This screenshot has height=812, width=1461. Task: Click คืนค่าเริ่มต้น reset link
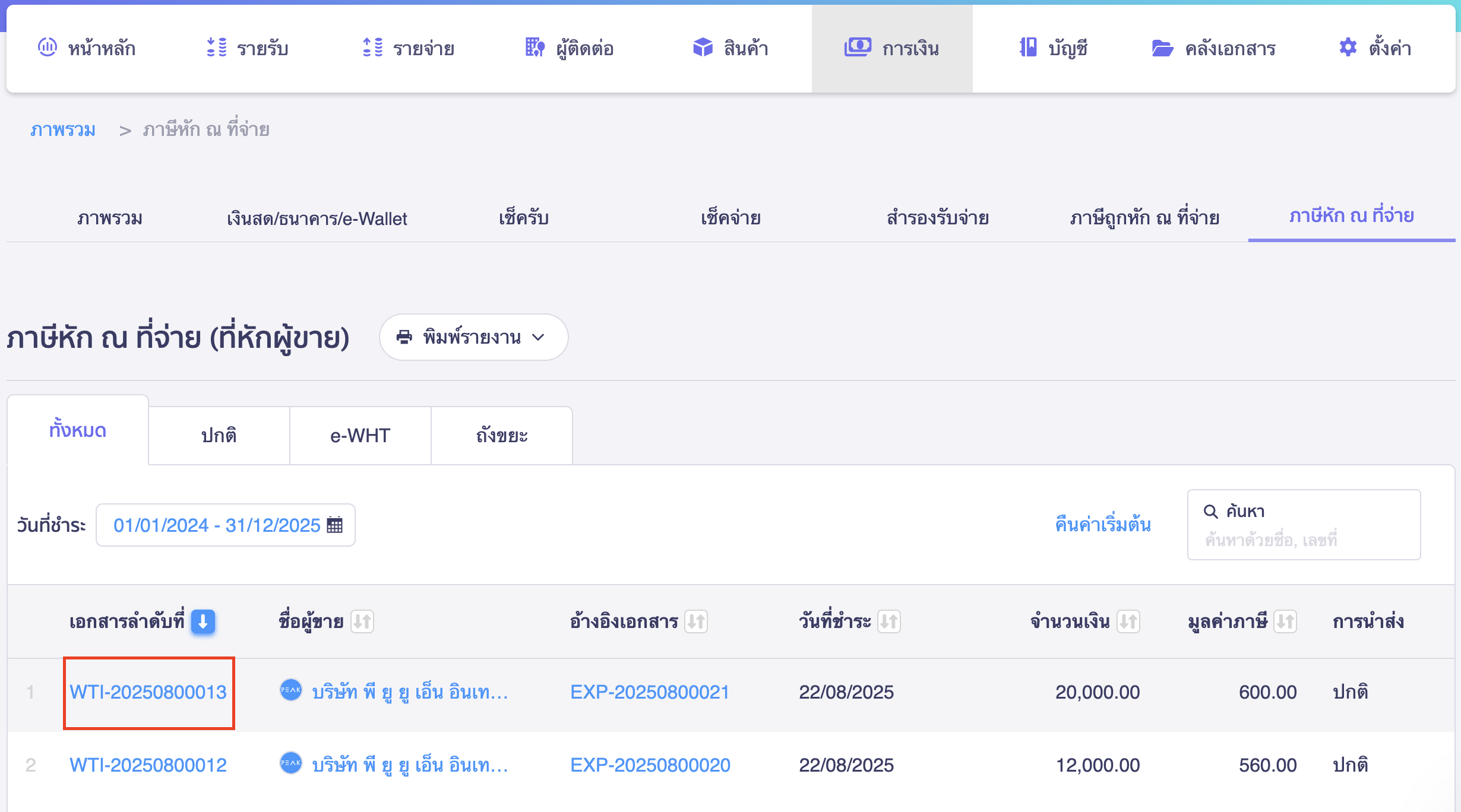1103,525
